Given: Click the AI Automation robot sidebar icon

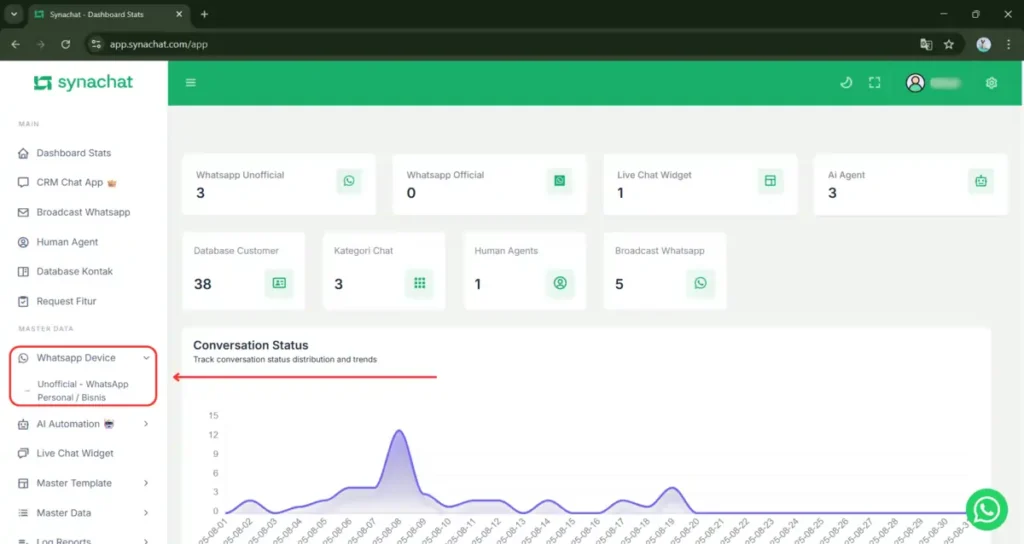Looking at the screenshot, I should (x=24, y=424).
